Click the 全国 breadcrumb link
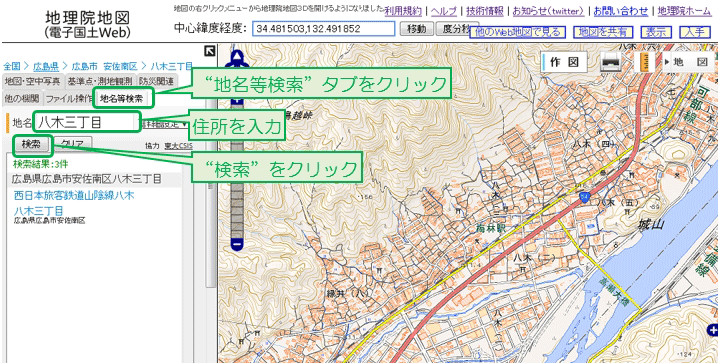Image resolution: width=718 pixels, height=363 pixels. [11, 66]
